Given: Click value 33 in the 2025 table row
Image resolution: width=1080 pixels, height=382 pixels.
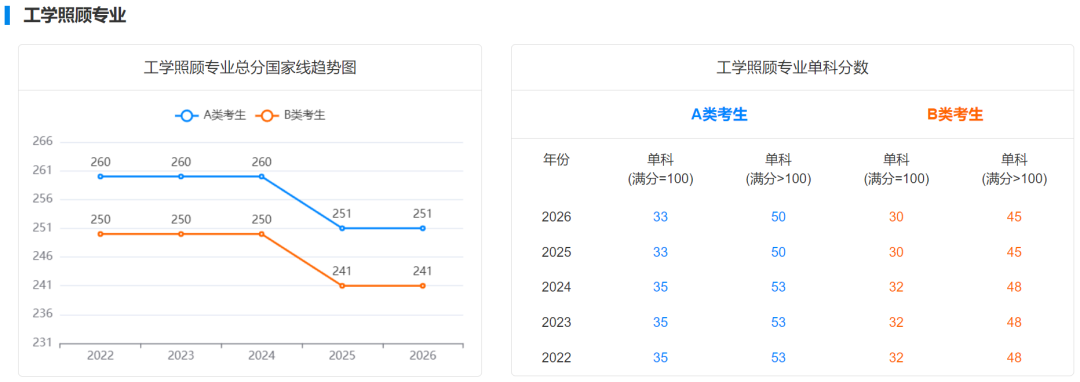Looking at the screenshot, I should [x=661, y=252].
